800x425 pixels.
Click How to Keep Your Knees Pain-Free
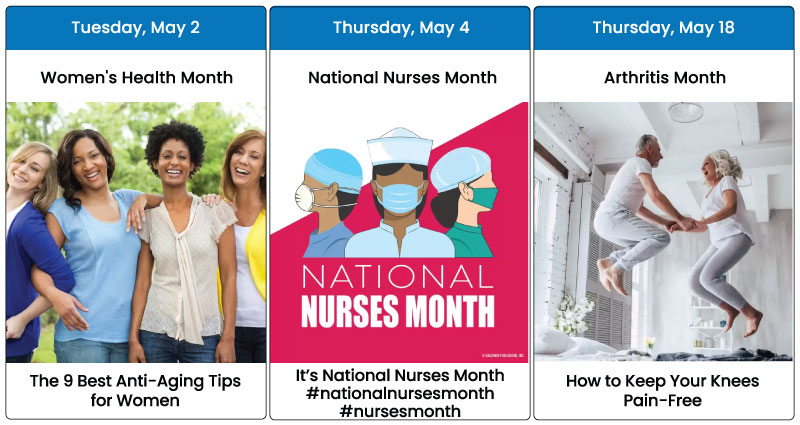pos(662,390)
